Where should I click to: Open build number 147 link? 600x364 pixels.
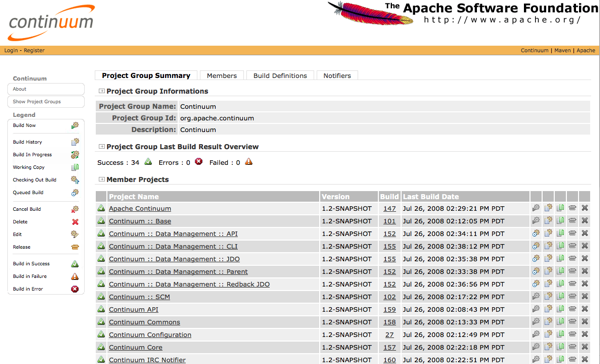click(x=390, y=209)
